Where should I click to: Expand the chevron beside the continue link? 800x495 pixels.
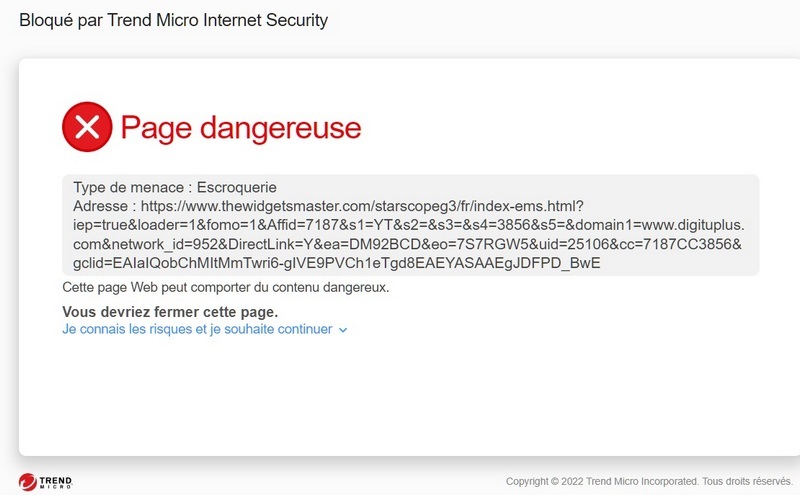click(x=343, y=329)
